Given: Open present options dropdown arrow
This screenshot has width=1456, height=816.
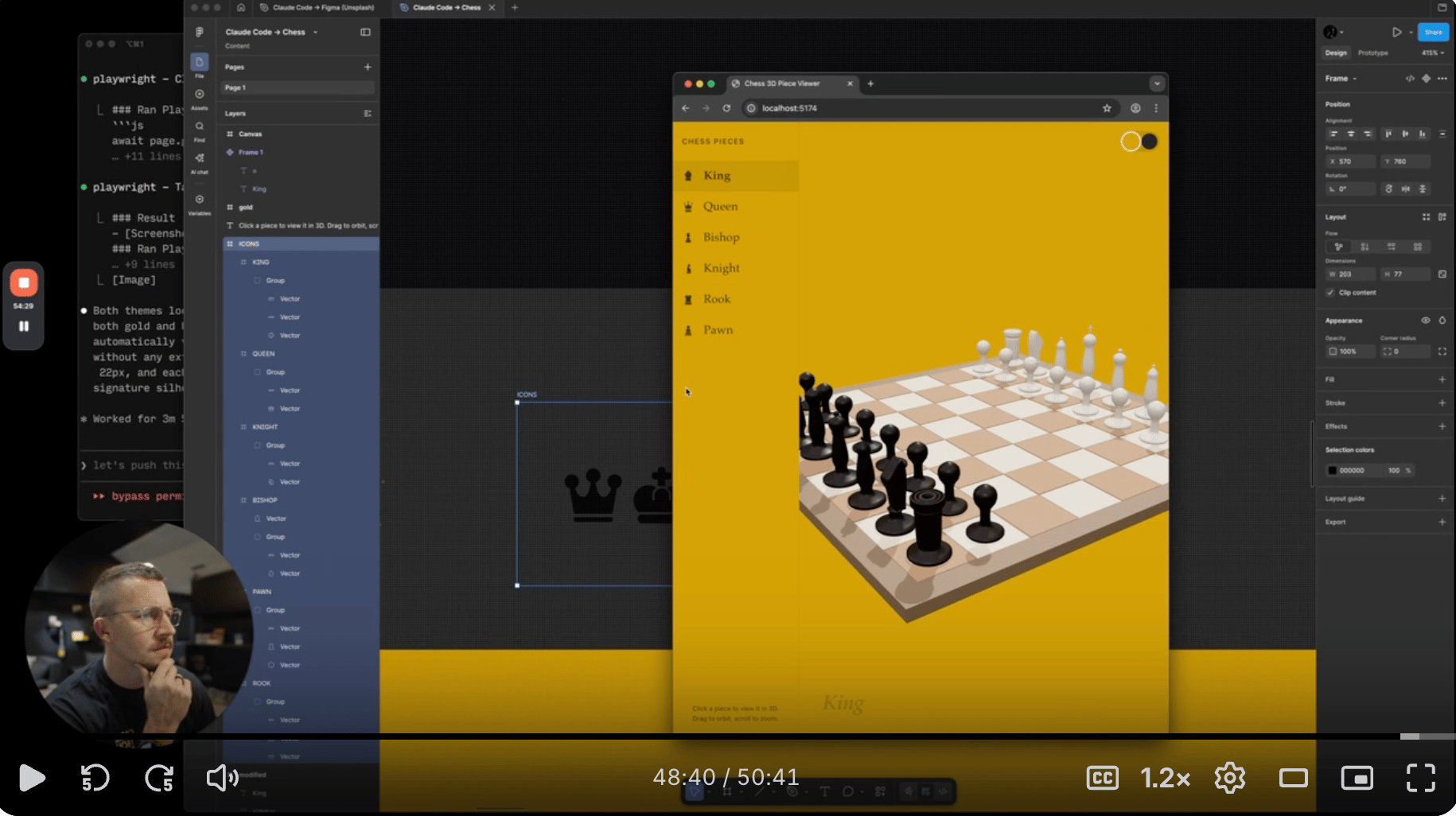Looking at the screenshot, I should (x=1411, y=32).
